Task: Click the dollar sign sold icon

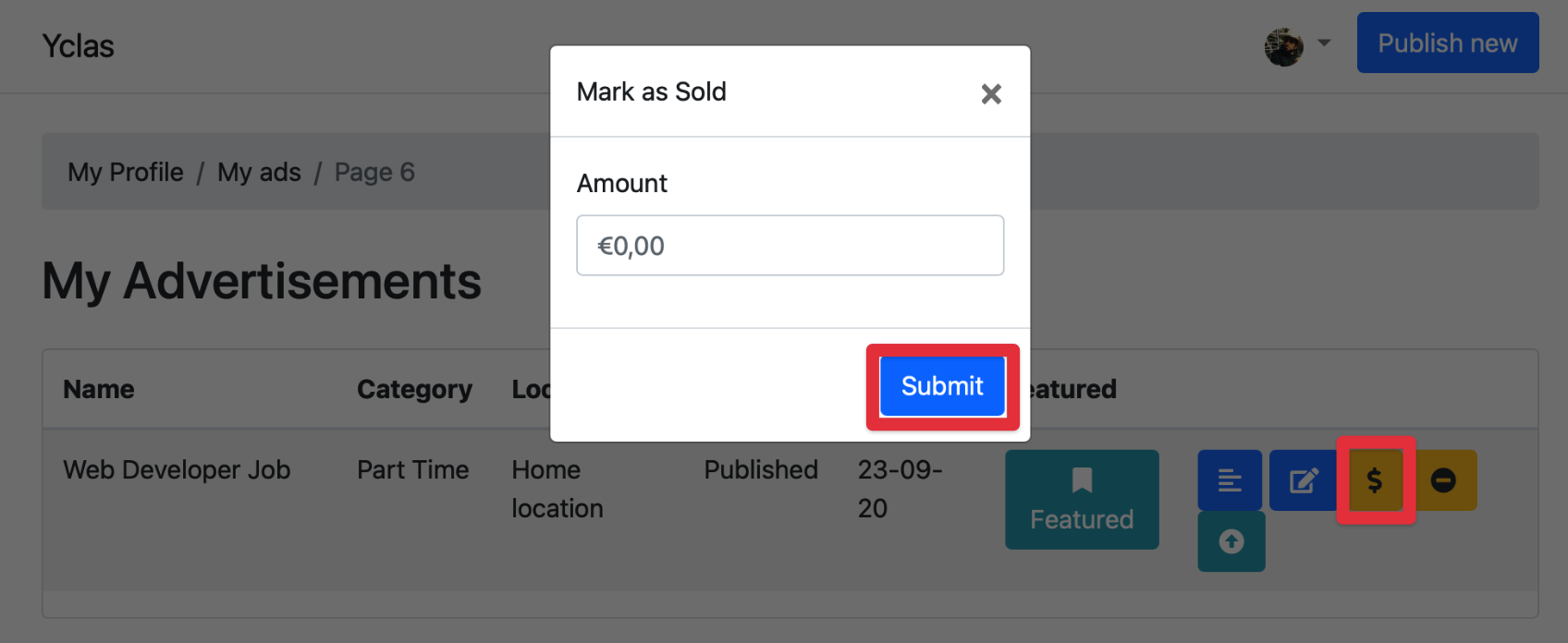Action: (1375, 480)
